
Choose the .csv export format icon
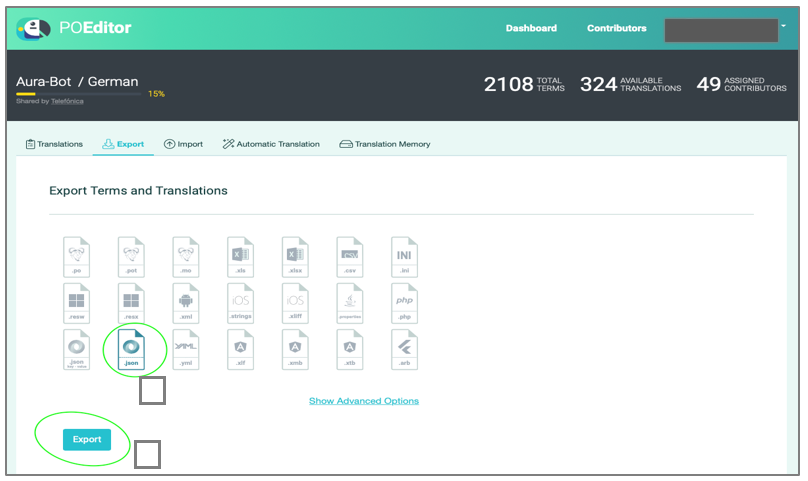349,257
